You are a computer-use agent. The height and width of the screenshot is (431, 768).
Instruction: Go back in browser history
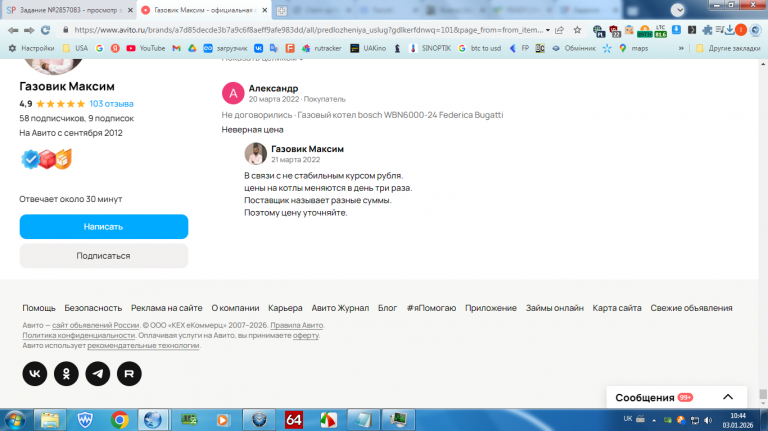13,30
